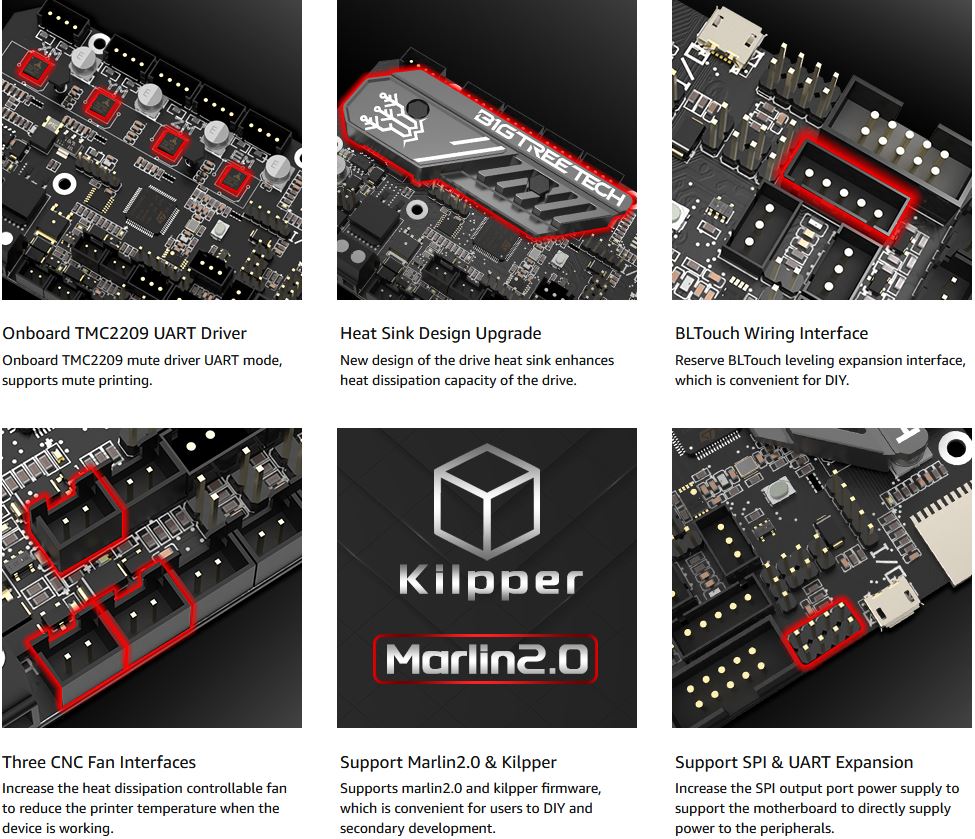Click the heat dissipation capacity description
Screen dimensions: 975x839
click(x=477, y=370)
